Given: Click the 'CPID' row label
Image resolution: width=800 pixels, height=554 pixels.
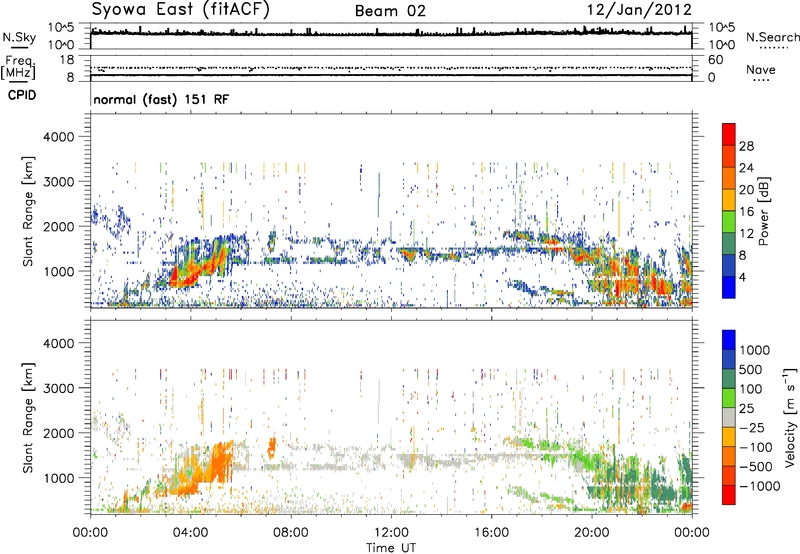Looking at the screenshot, I should click(22, 95).
